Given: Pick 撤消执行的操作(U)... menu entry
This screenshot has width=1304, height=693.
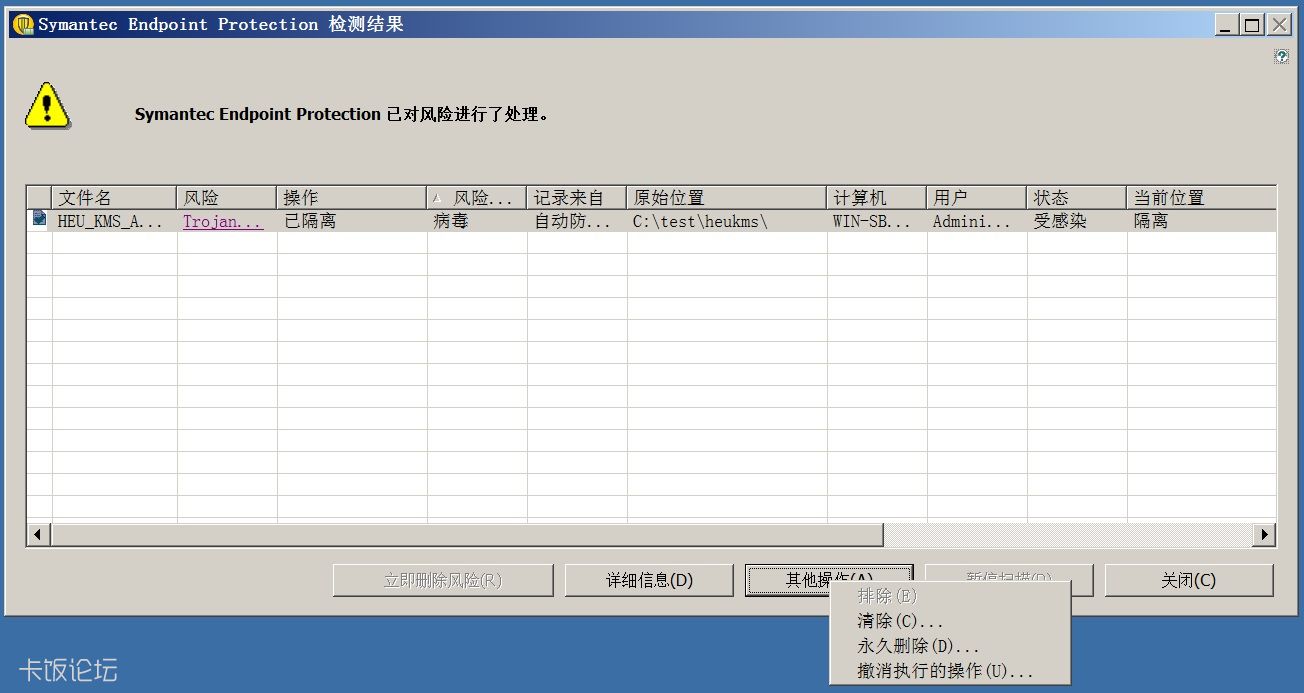Looking at the screenshot, I should [945, 671].
